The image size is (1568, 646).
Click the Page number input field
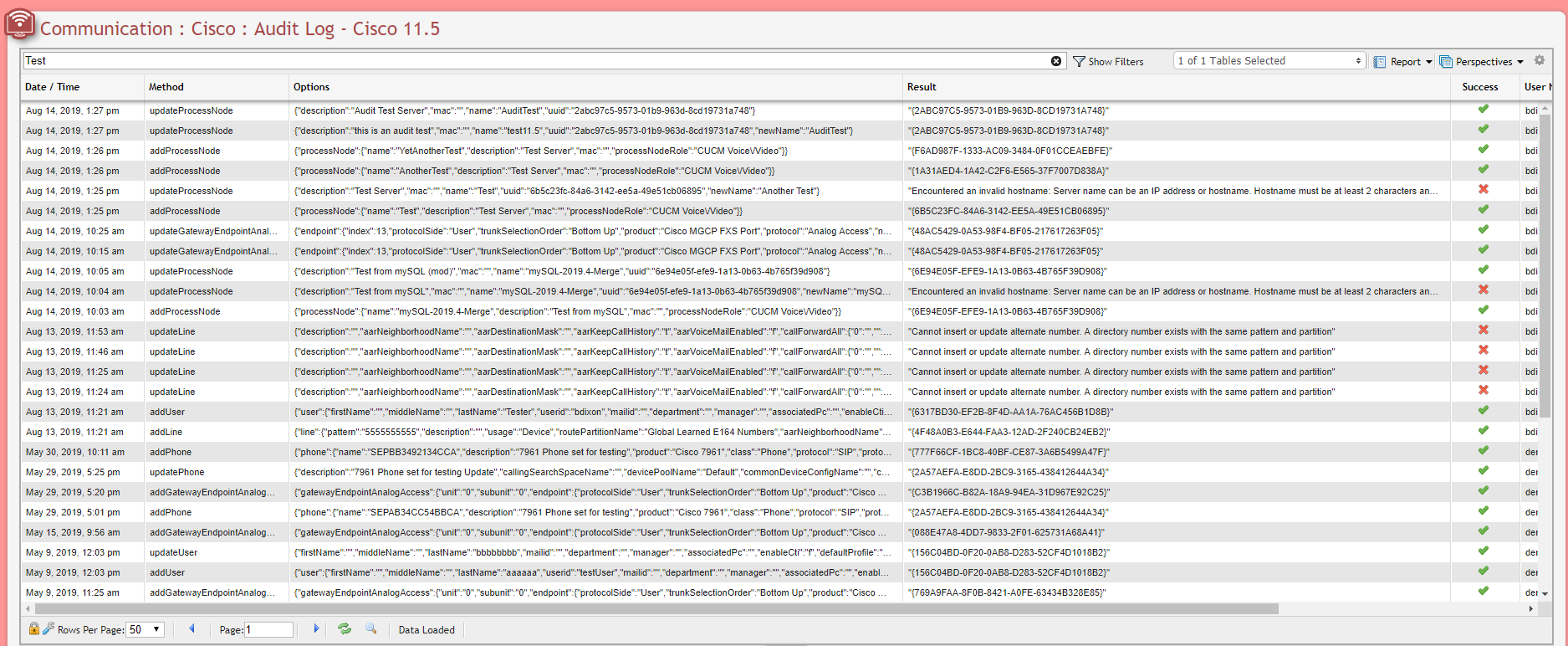click(x=268, y=630)
